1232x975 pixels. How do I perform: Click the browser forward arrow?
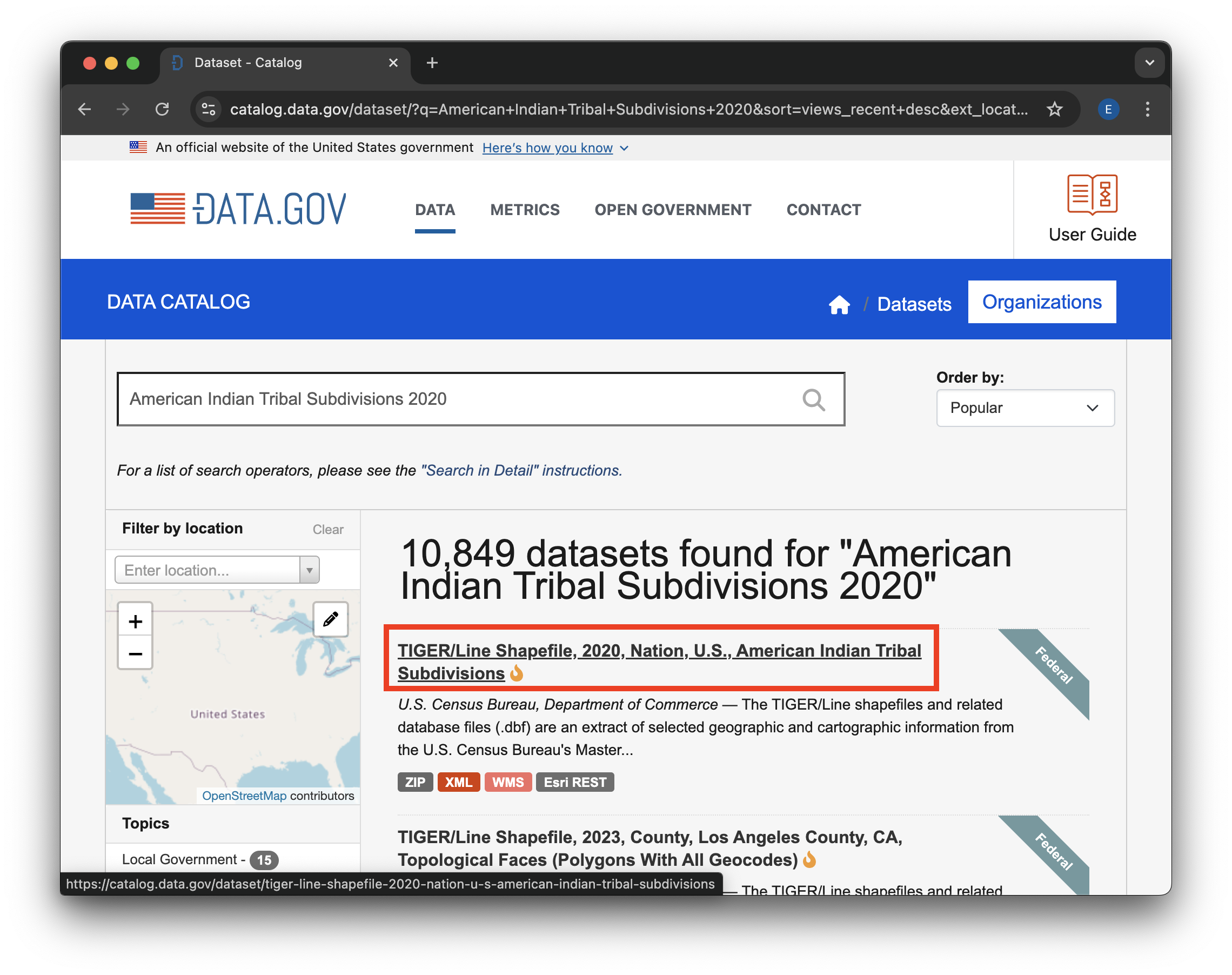click(x=123, y=109)
